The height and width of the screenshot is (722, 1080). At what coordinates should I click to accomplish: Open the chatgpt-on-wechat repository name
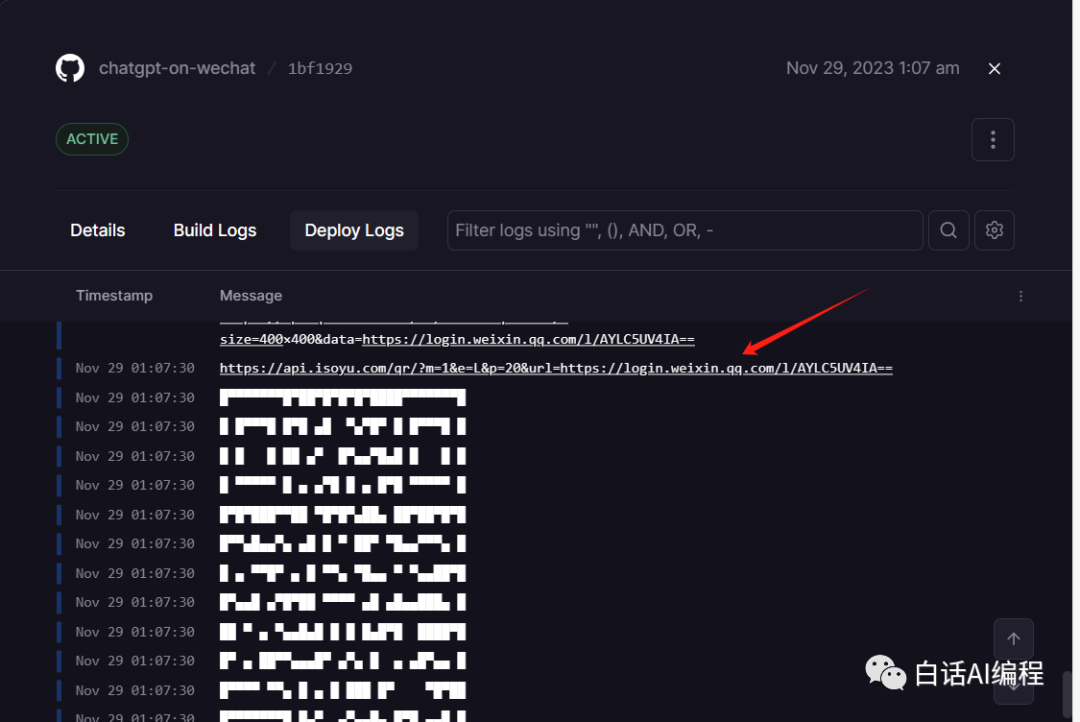(x=177, y=68)
